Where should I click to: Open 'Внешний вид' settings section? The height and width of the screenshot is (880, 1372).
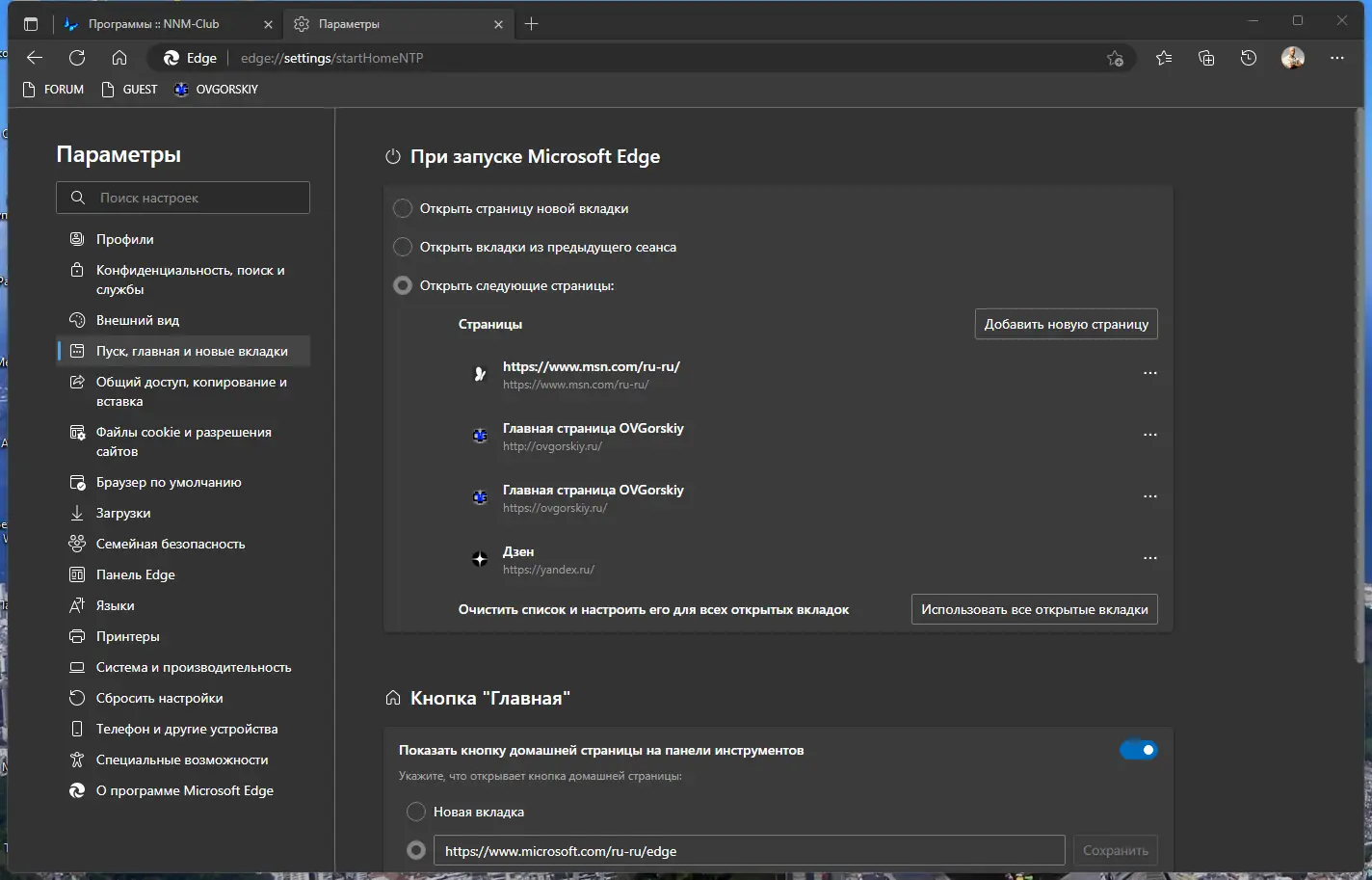pyautogui.click(x=138, y=320)
